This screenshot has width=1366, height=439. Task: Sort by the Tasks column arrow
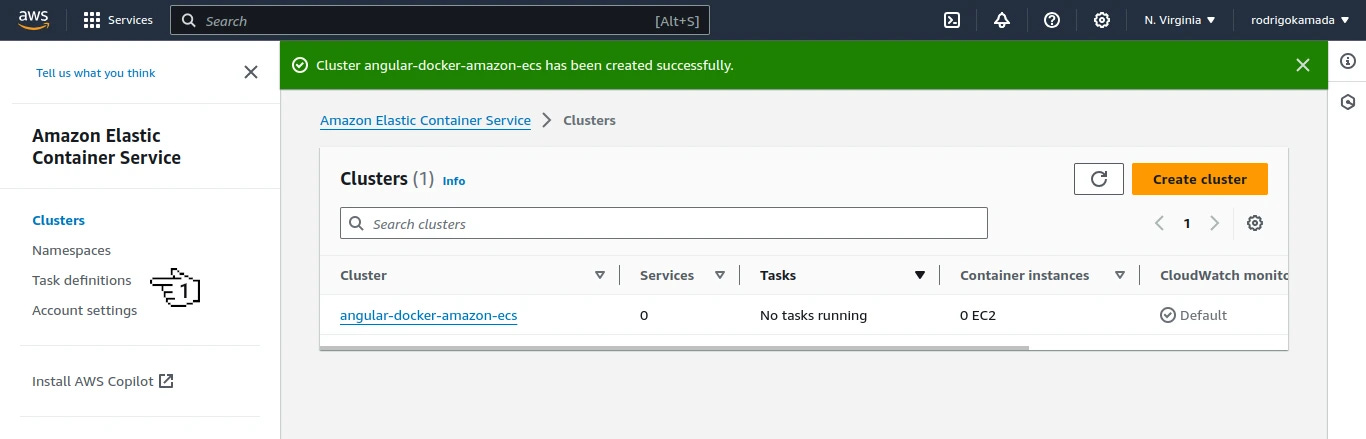(x=920, y=275)
